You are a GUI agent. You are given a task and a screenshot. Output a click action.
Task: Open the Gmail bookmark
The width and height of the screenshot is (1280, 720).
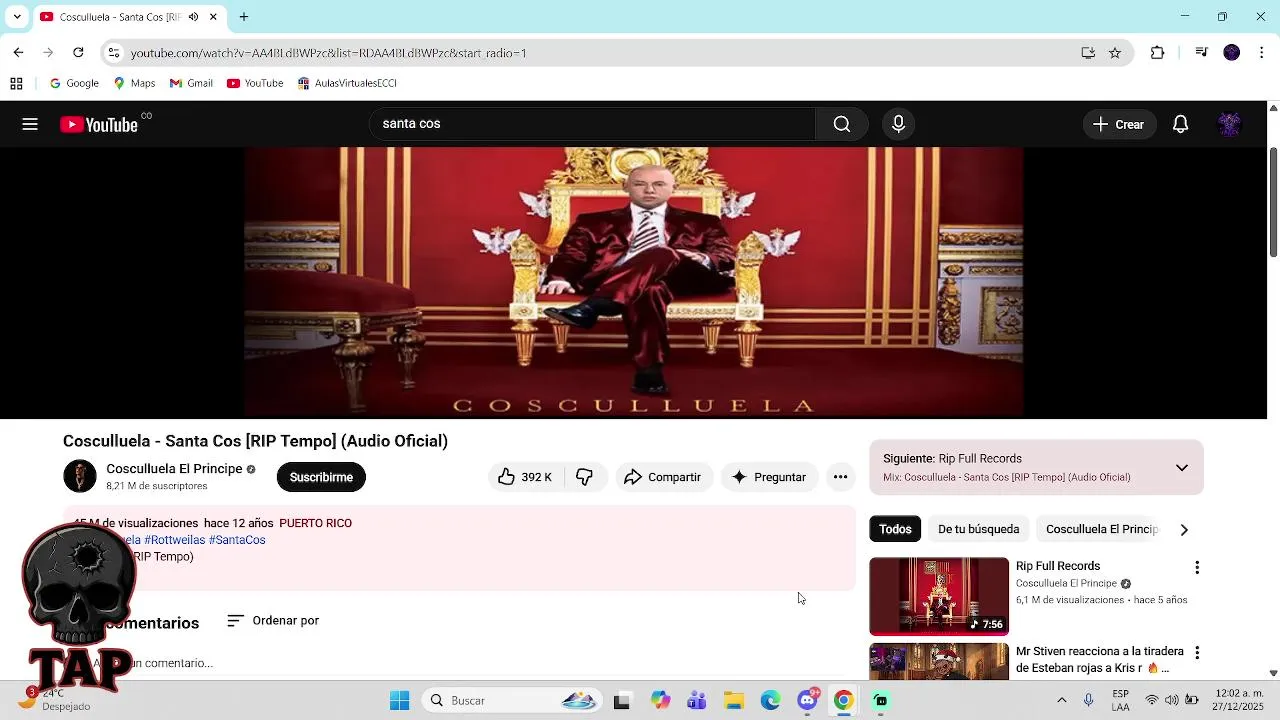point(191,83)
